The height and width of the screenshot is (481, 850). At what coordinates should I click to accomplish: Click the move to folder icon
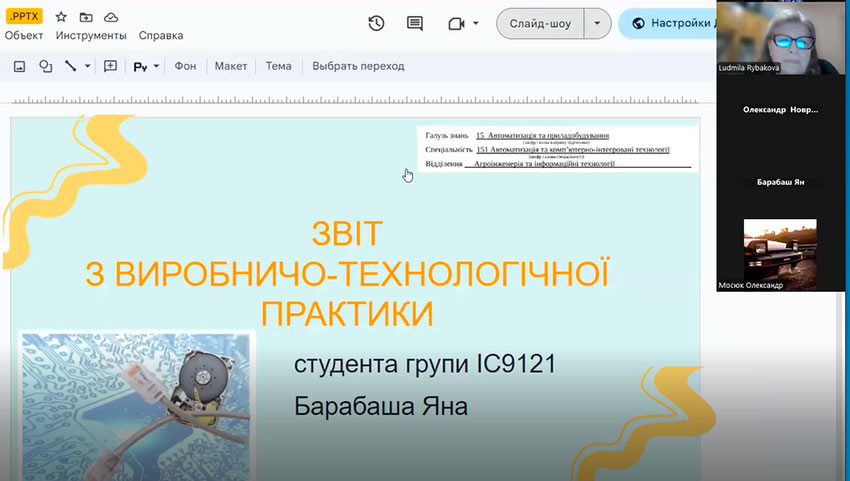click(x=86, y=17)
